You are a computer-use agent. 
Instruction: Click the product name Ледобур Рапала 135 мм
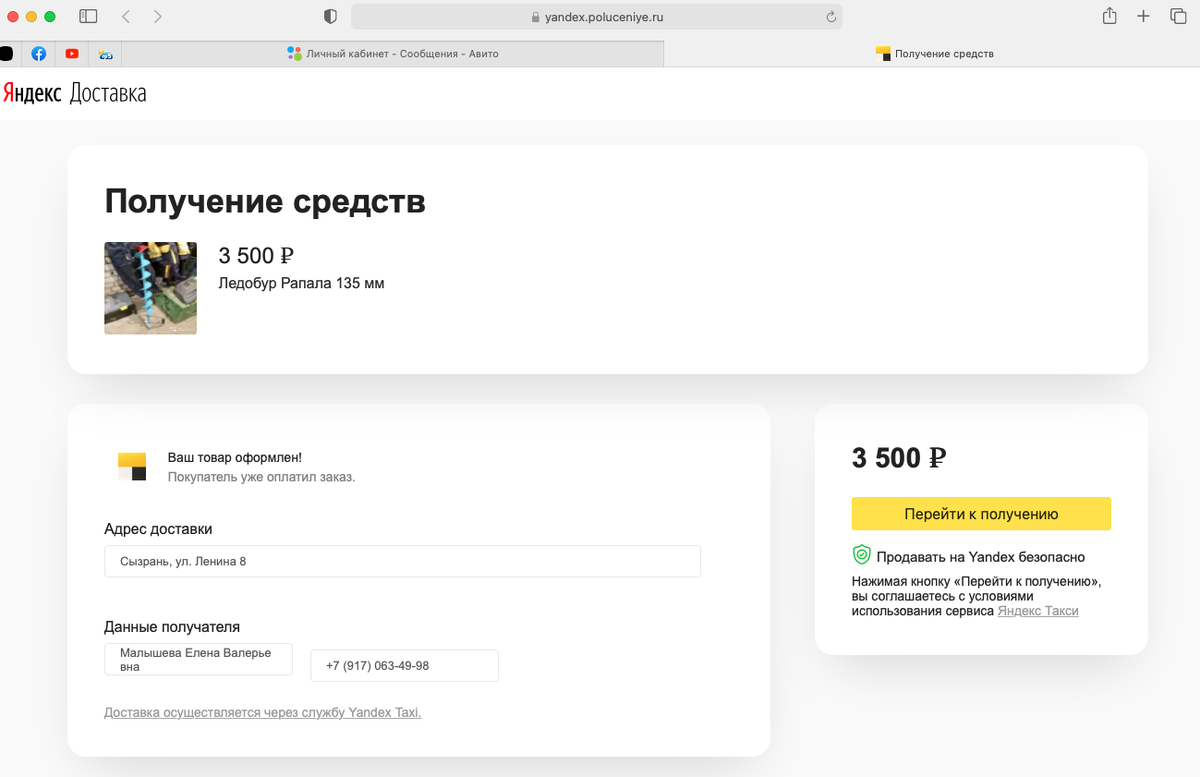point(301,283)
